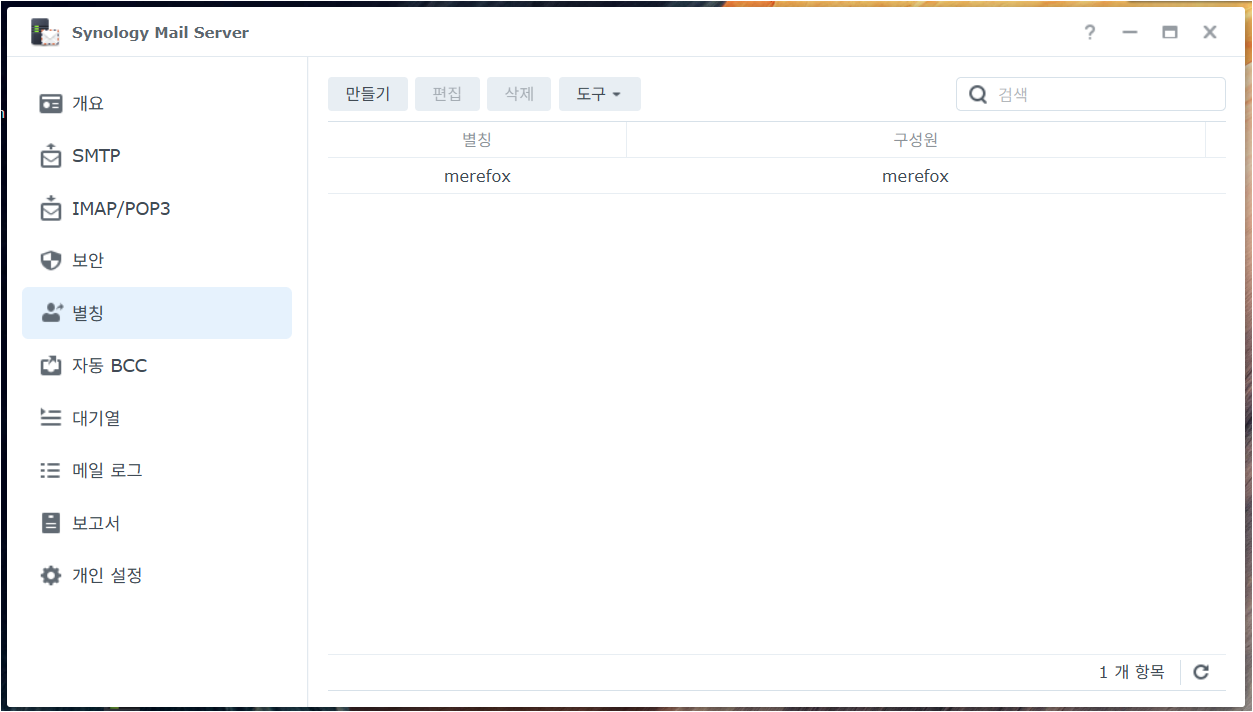The height and width of the screenshot is (712, 1253).
Task: Select the 개요 overview icon in sidebar
Action: pyautogui.click(x=51, y=103)
